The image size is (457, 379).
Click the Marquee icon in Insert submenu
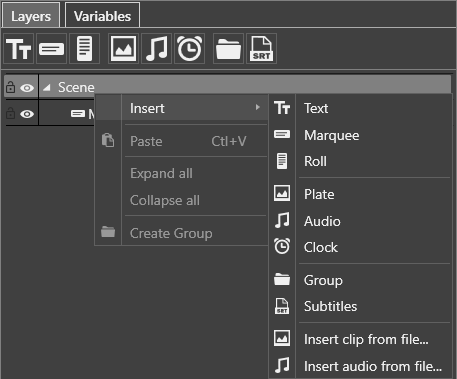(x=282, y=134)
